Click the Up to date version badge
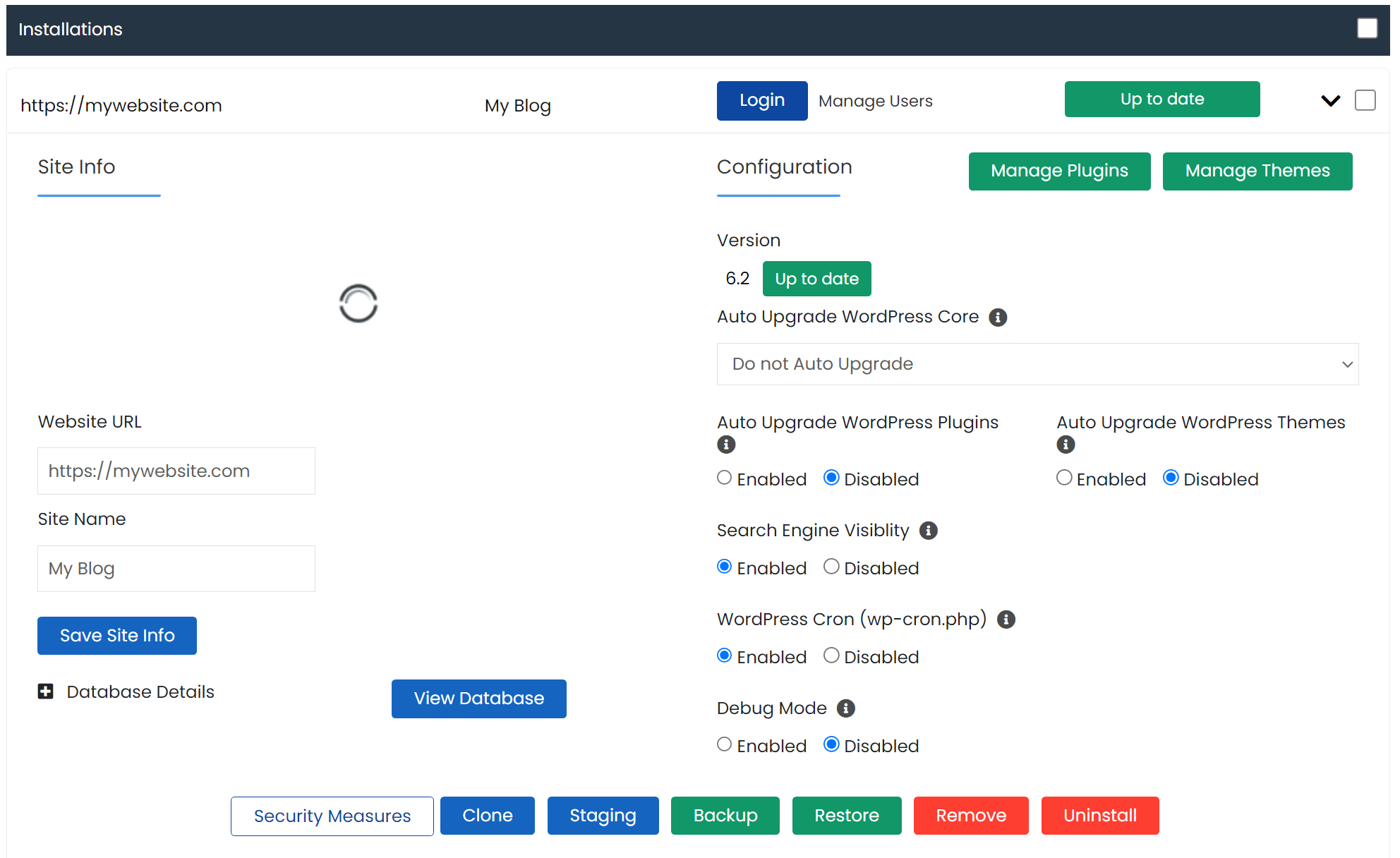The height and width of the screenshot is (858, 1400). pyautogui.click(x=817, y=278)
